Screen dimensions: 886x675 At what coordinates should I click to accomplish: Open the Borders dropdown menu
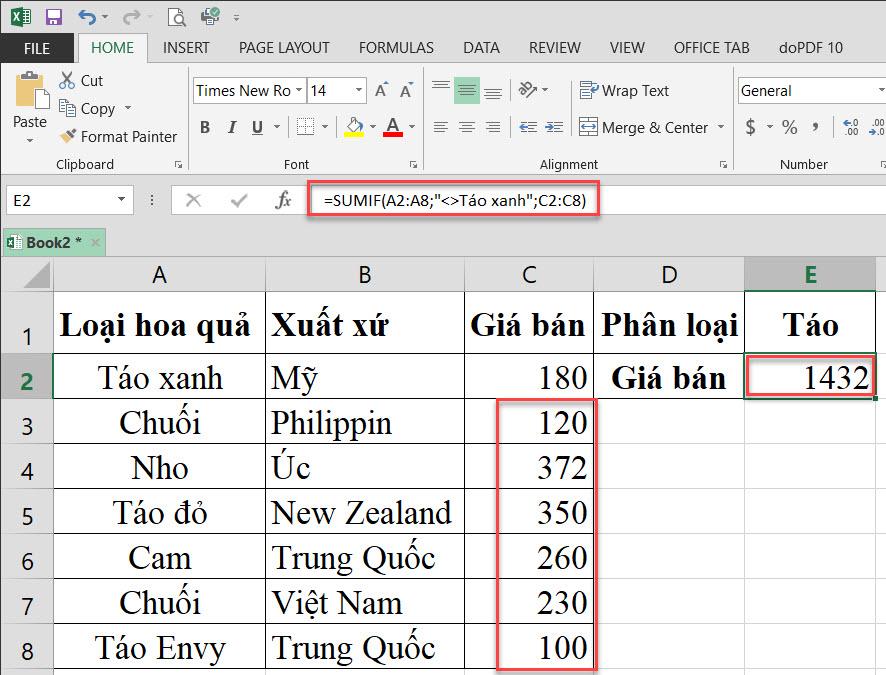tap(325, 125)
